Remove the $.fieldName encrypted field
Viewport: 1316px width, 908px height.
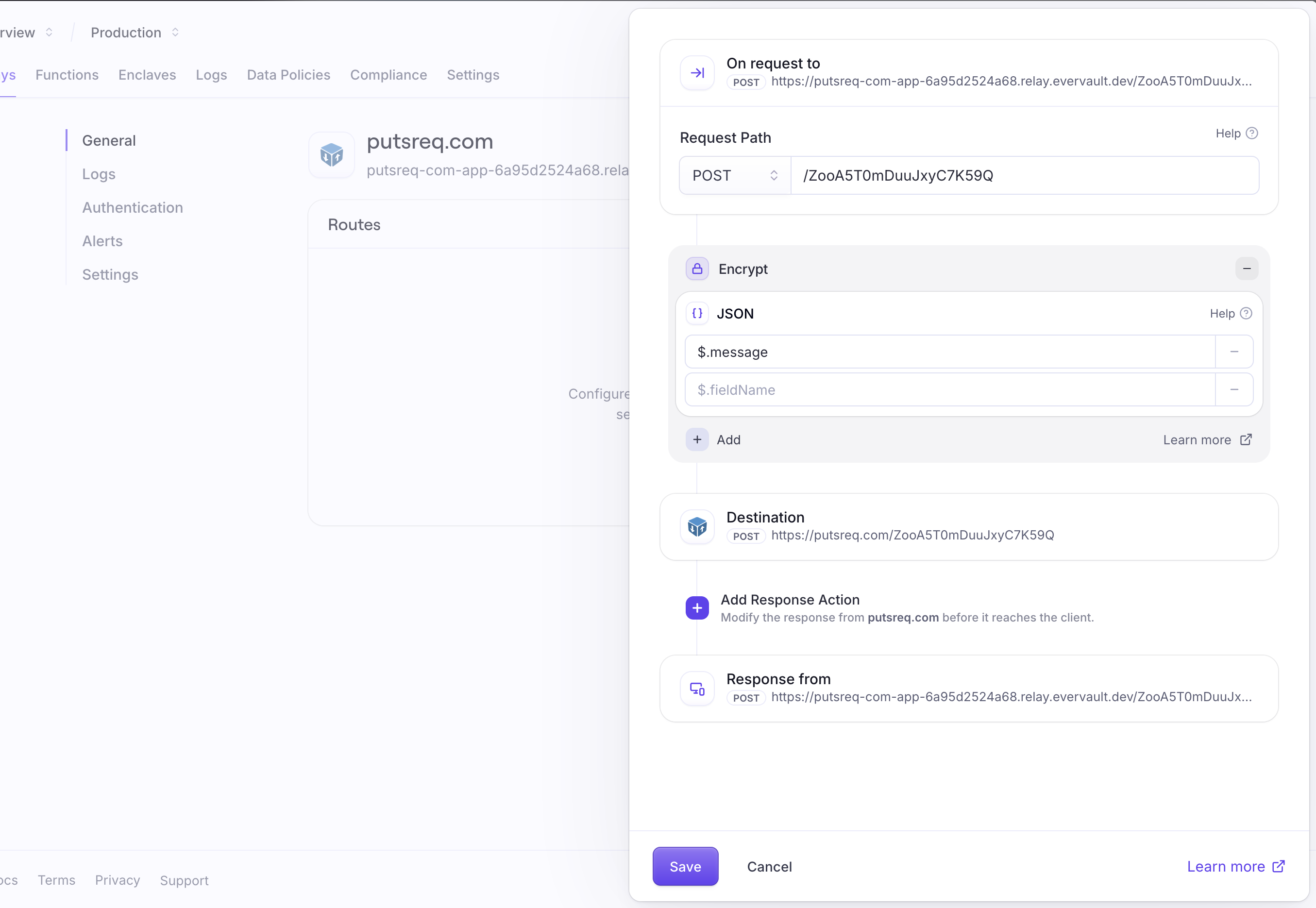click(x=1234, y=389)
